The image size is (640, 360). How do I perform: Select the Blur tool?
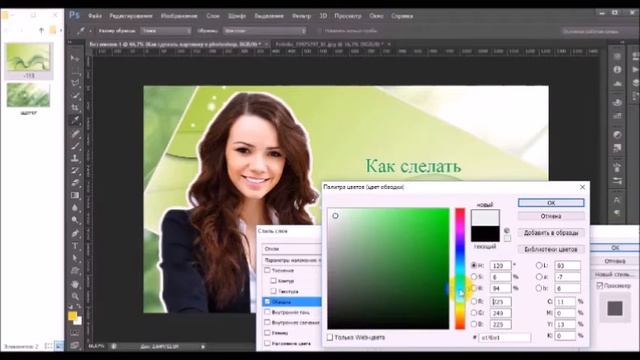coord(75,208)
